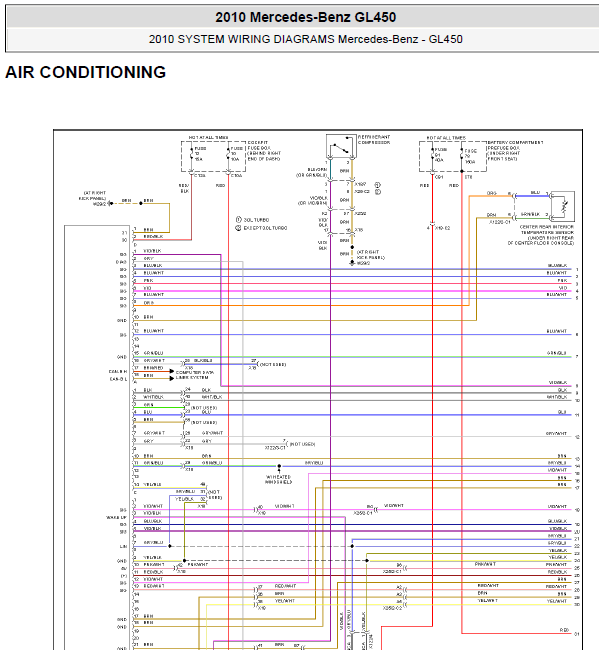Viewport: 599px width, 650px height.
Task: Click the CAN B H pin label
Action: click(118, 371)
